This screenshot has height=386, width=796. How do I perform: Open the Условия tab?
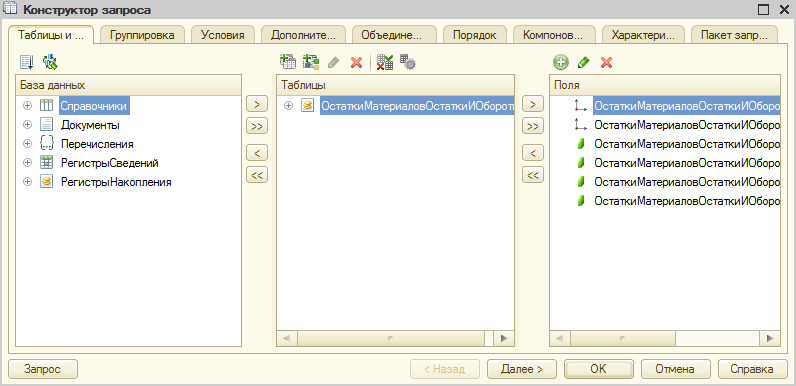coord(222,35)
